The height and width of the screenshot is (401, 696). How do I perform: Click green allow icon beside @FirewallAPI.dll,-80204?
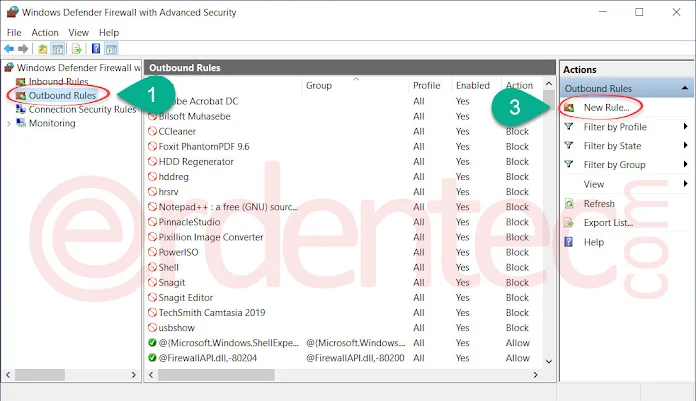pos(152,357)
